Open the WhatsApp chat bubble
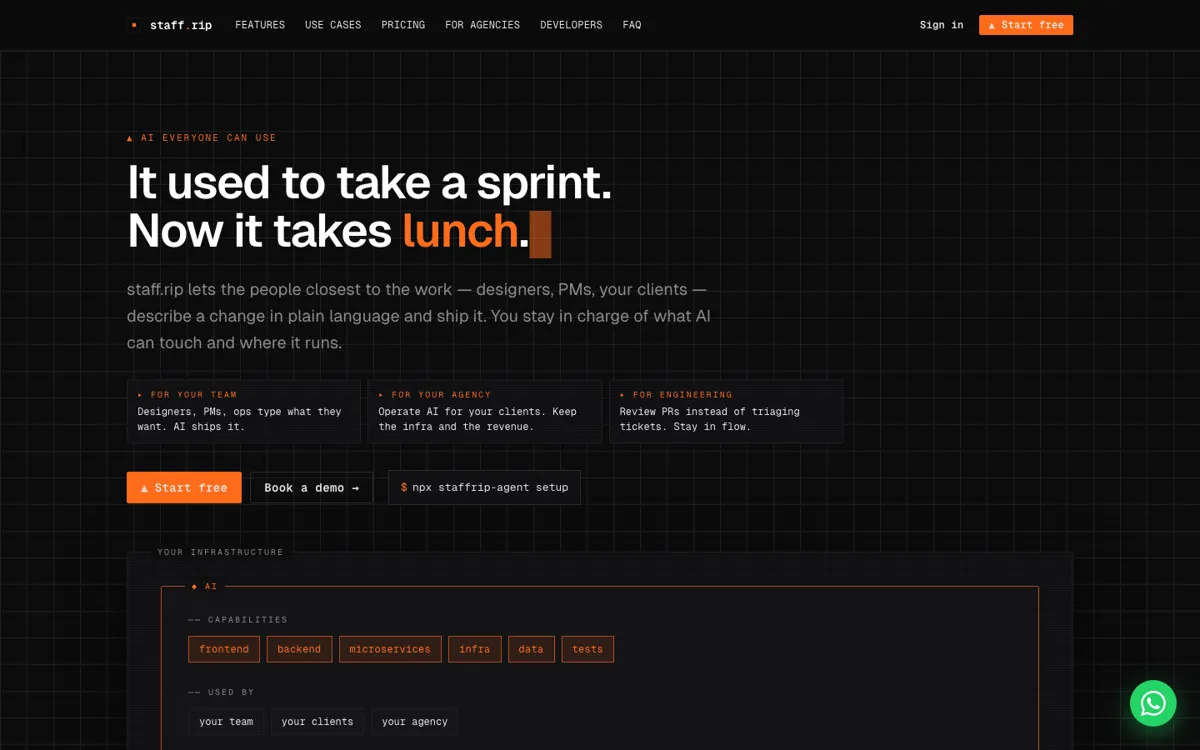Image resolution: width=1200 pixels, height=750 pixels. point(1153,703)
